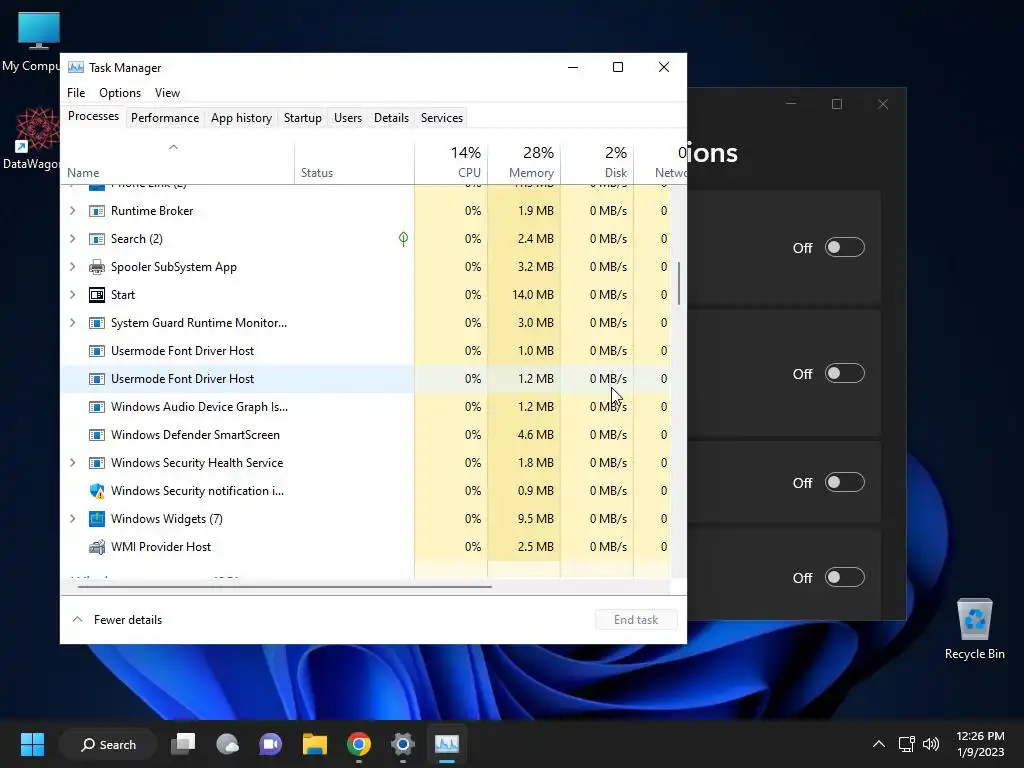Click the Windows Security Health Service icon
Image resolution: width=1024 pixels, height=768 pixels.
[97, 463]
